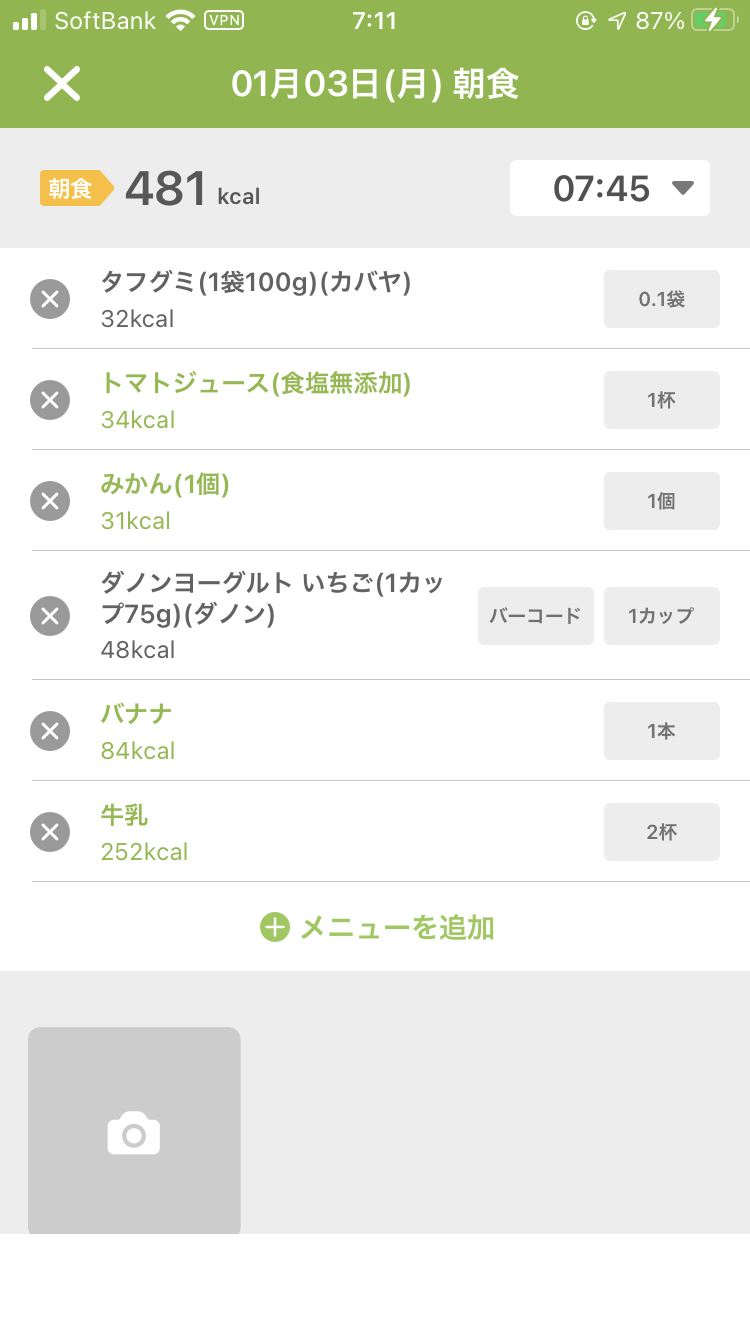Screen dimensions: 750x1334
Task: Edit the 1個 quantity for みかん
Action: (x=661, y=501)
